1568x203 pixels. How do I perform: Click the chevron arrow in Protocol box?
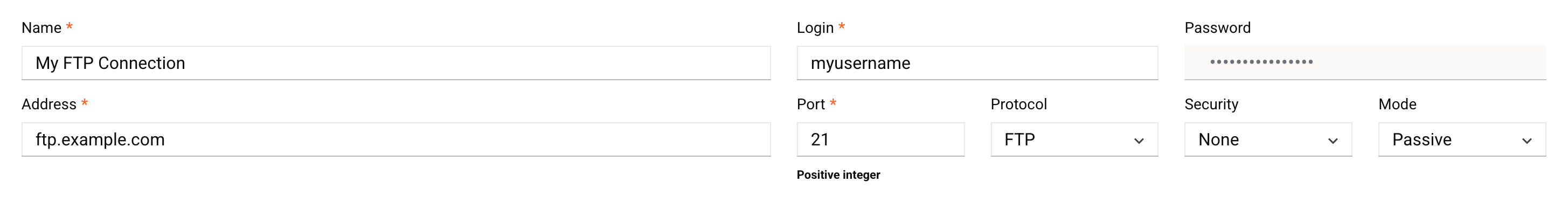1138,141
